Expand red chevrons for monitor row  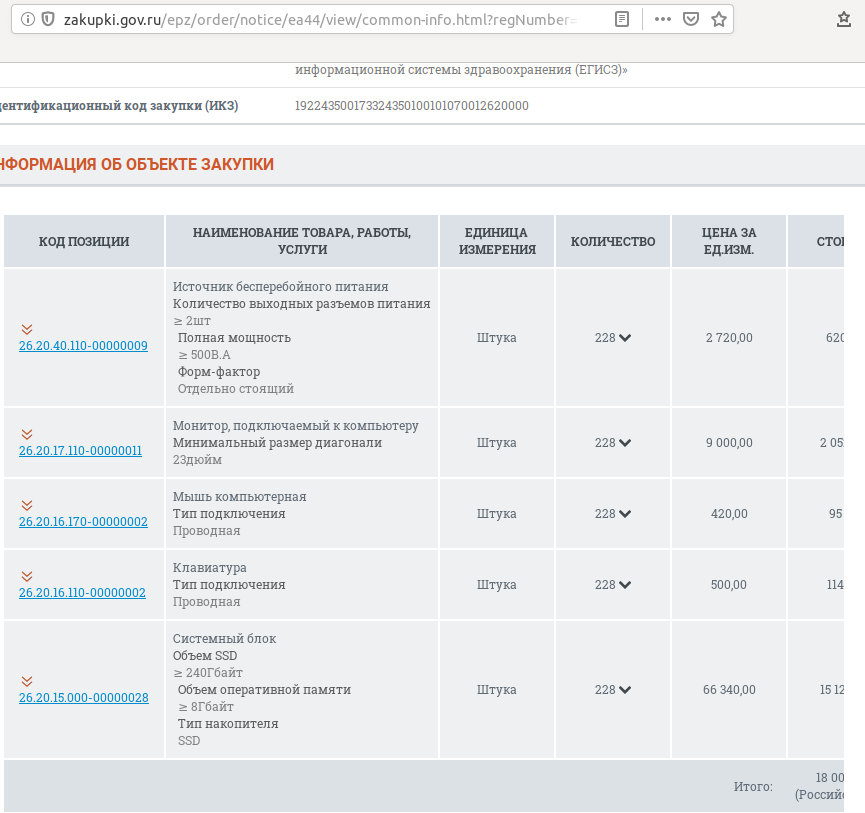click(27, 434)
